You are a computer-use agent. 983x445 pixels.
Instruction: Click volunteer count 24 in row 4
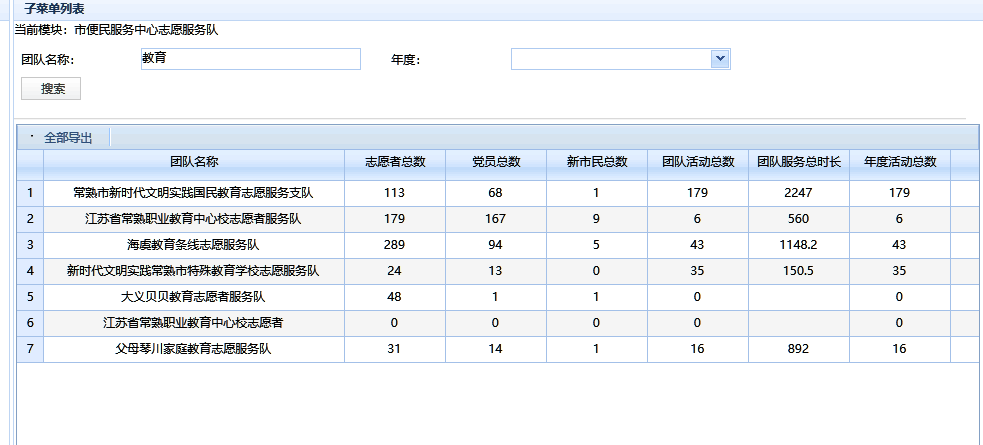[394, 271]
